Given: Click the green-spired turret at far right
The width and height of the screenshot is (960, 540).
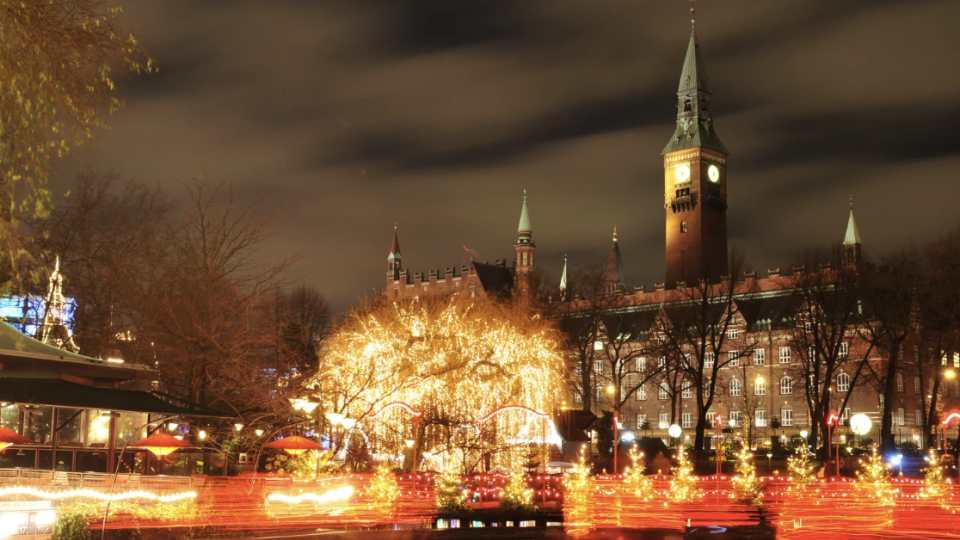Looking at the screenshot, I should pos(851,232).
